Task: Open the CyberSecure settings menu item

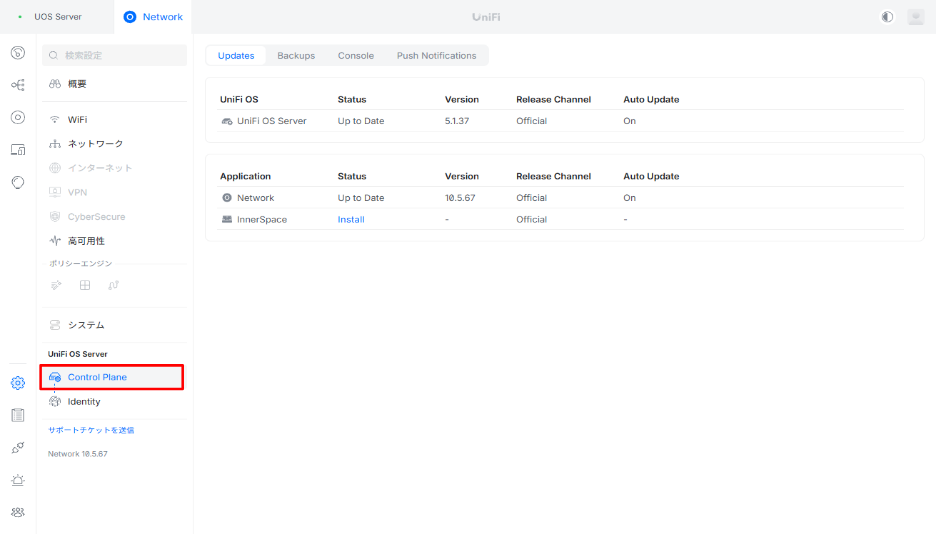Action: tap(114, 217)
